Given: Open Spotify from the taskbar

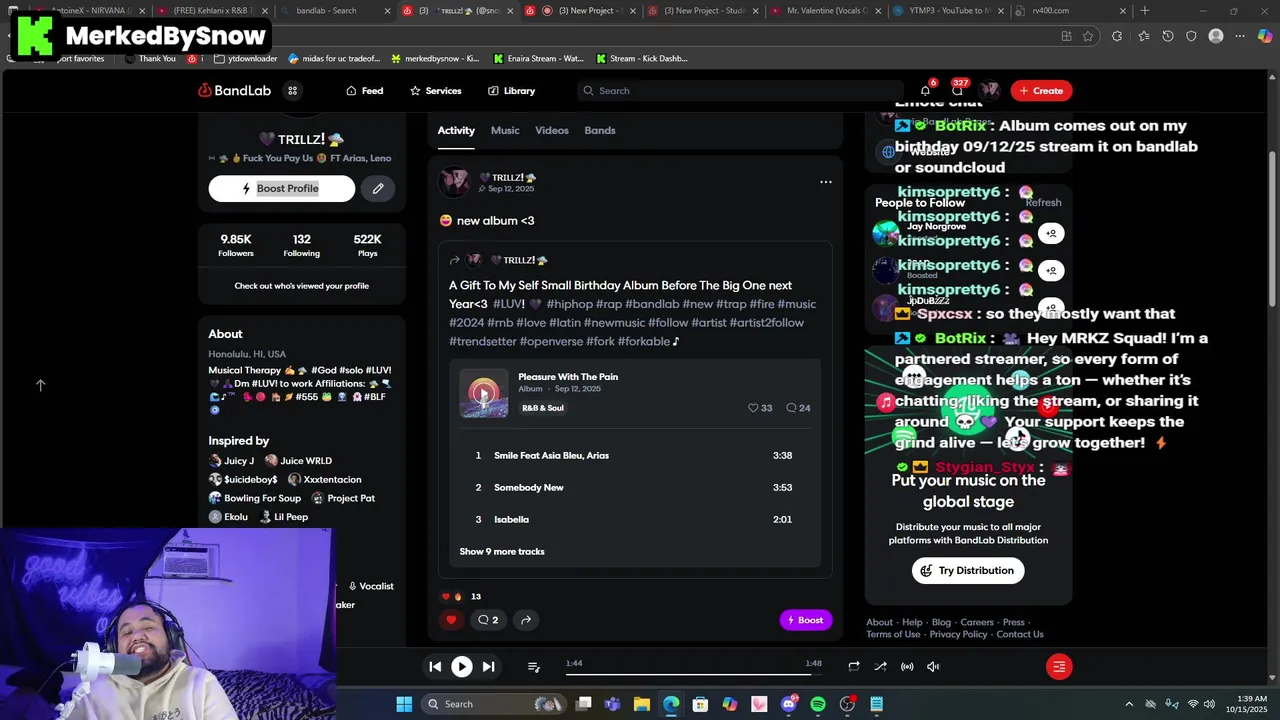Looking at the screenshot, I should click(818, 704).
